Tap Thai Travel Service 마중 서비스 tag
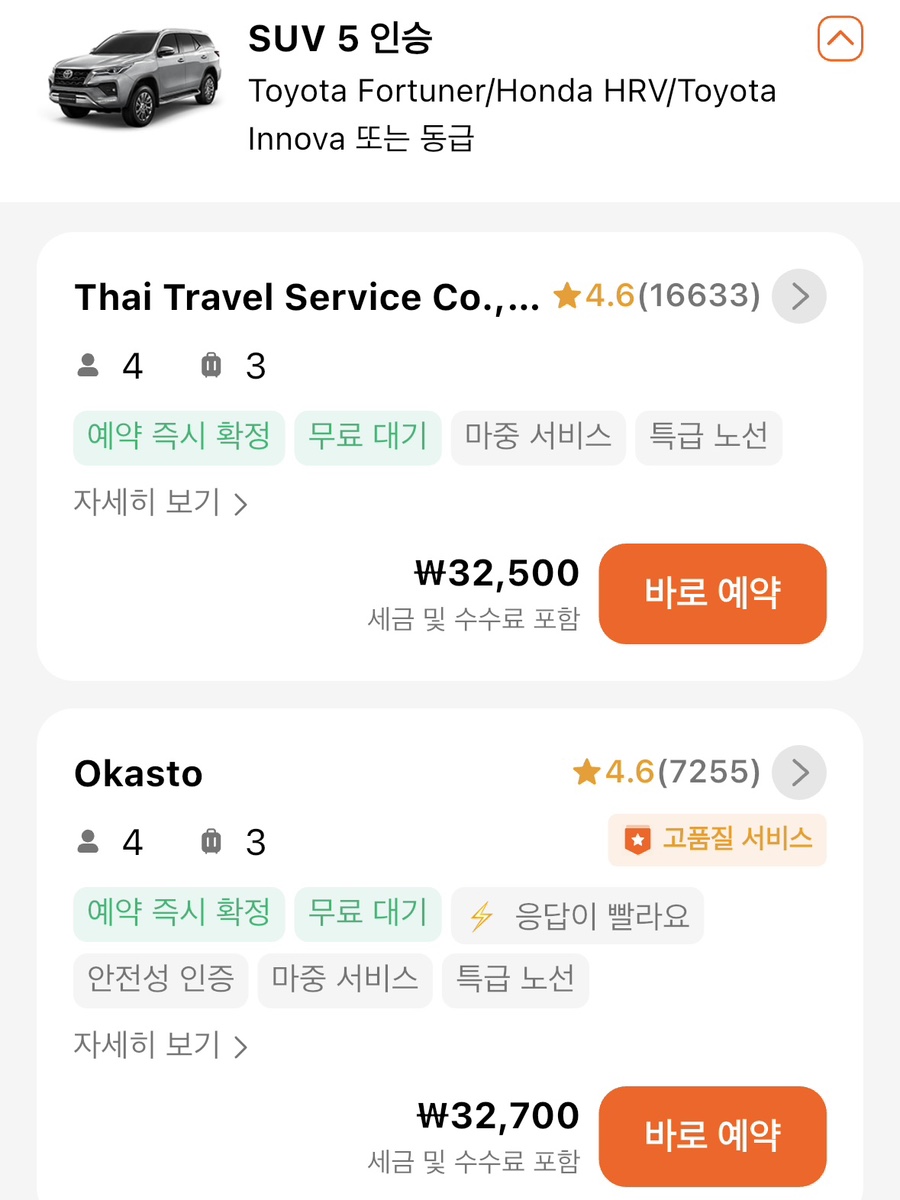The height and width of the screenshot is (1200, 900). pyautogui.click(x=538, y=437)
